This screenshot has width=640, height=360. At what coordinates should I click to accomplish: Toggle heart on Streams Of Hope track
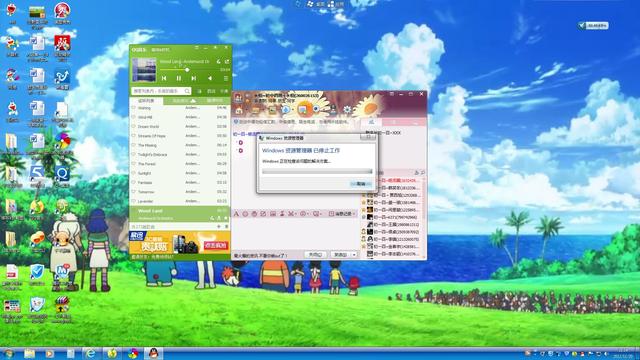click(133, 136)
